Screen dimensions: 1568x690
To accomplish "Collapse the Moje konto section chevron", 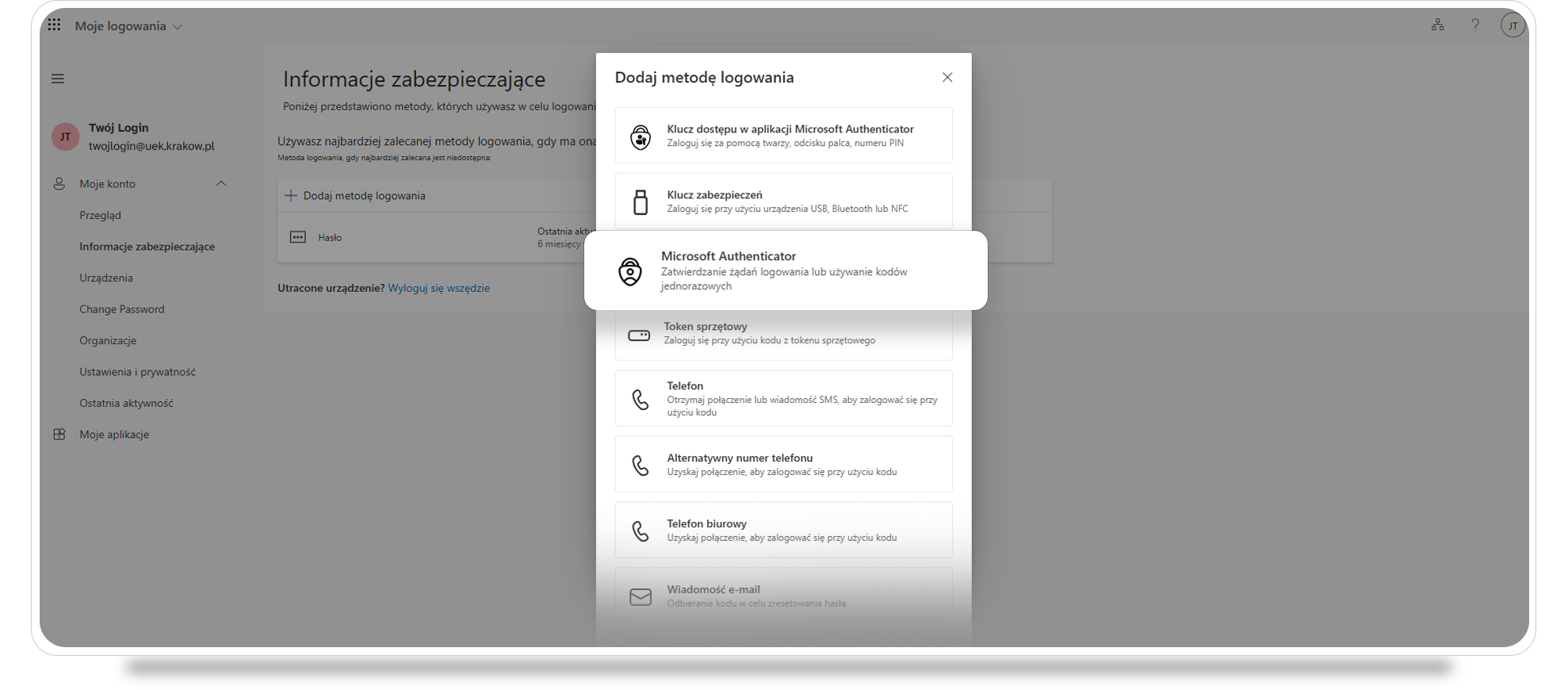I will coord(221,183).
